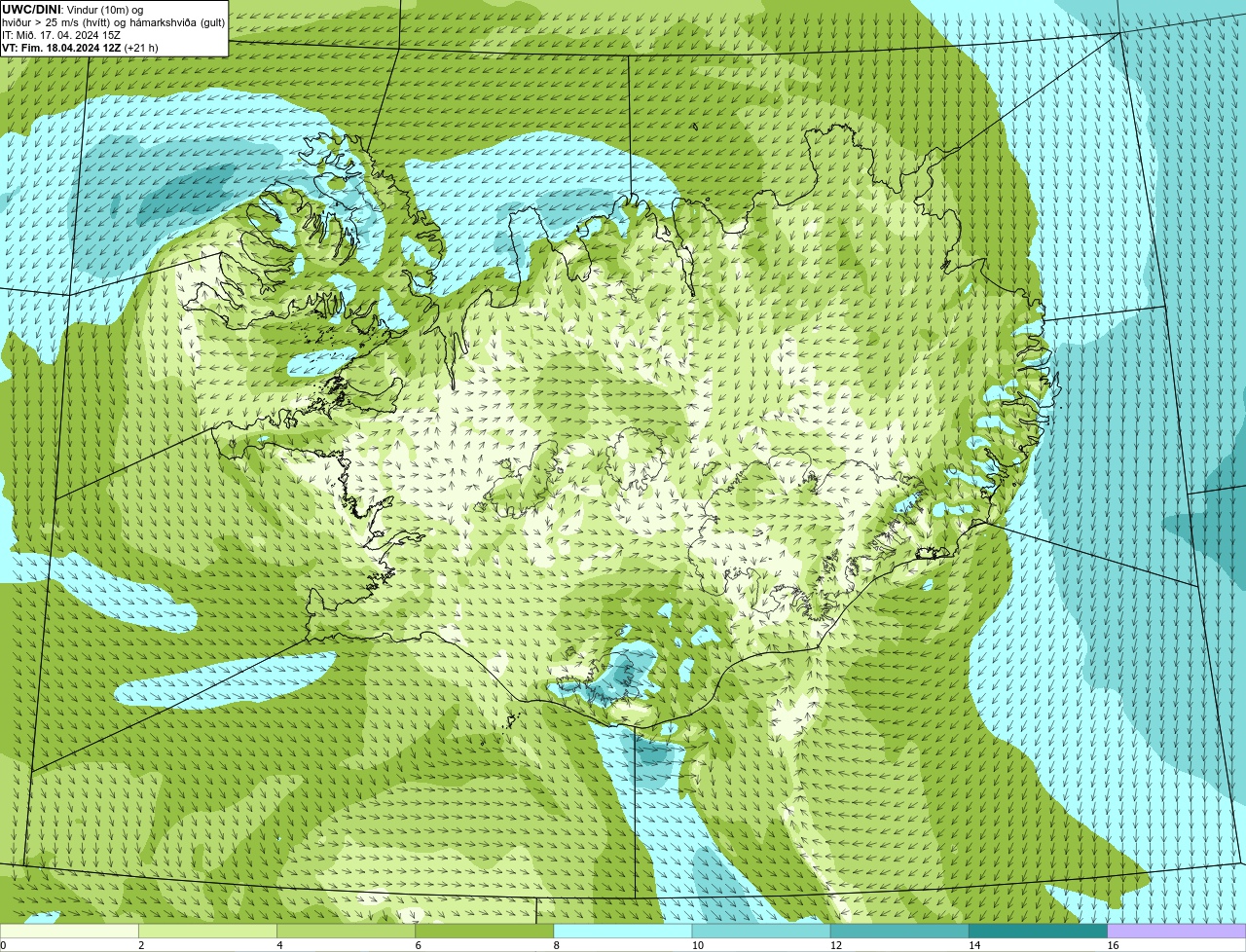Click the "VT: Fim. 18.04.2024 12Z (+21 h)" line
The image size is (1246, 952).
pyautogui.click(x=80, y=48)
